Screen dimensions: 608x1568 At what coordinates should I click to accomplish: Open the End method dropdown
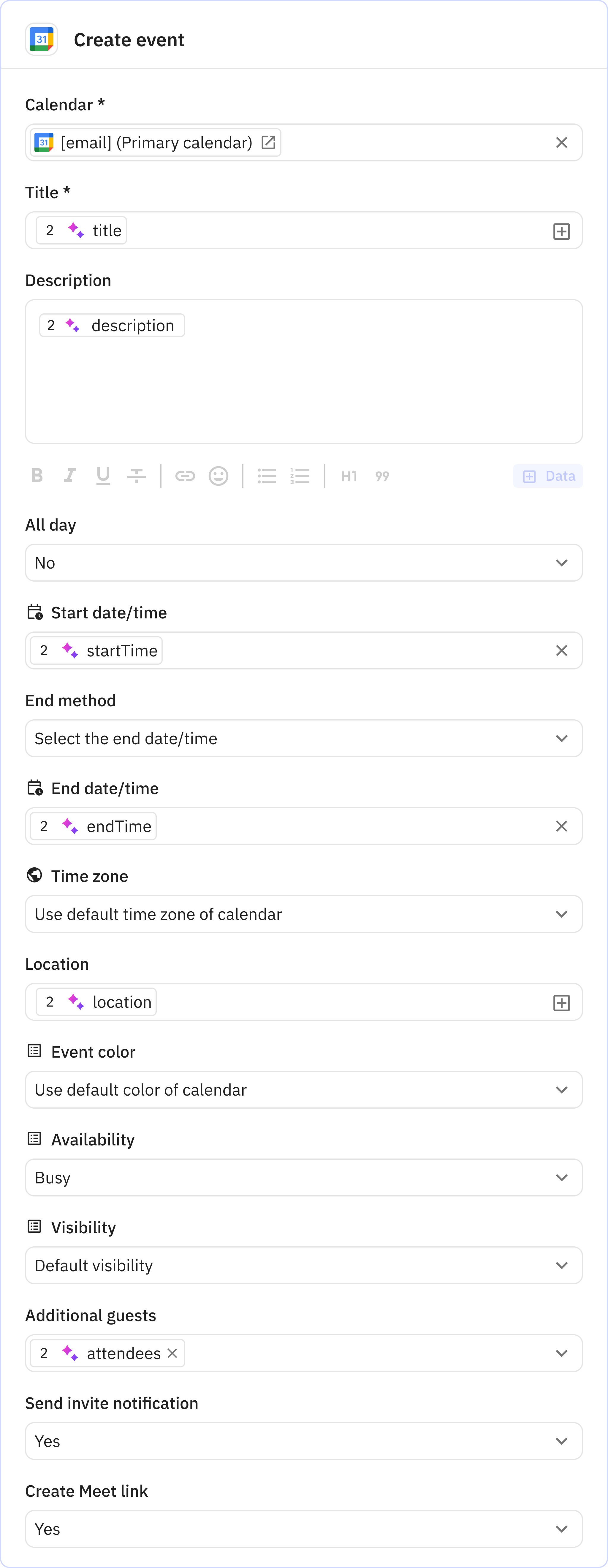coord(303,738)
